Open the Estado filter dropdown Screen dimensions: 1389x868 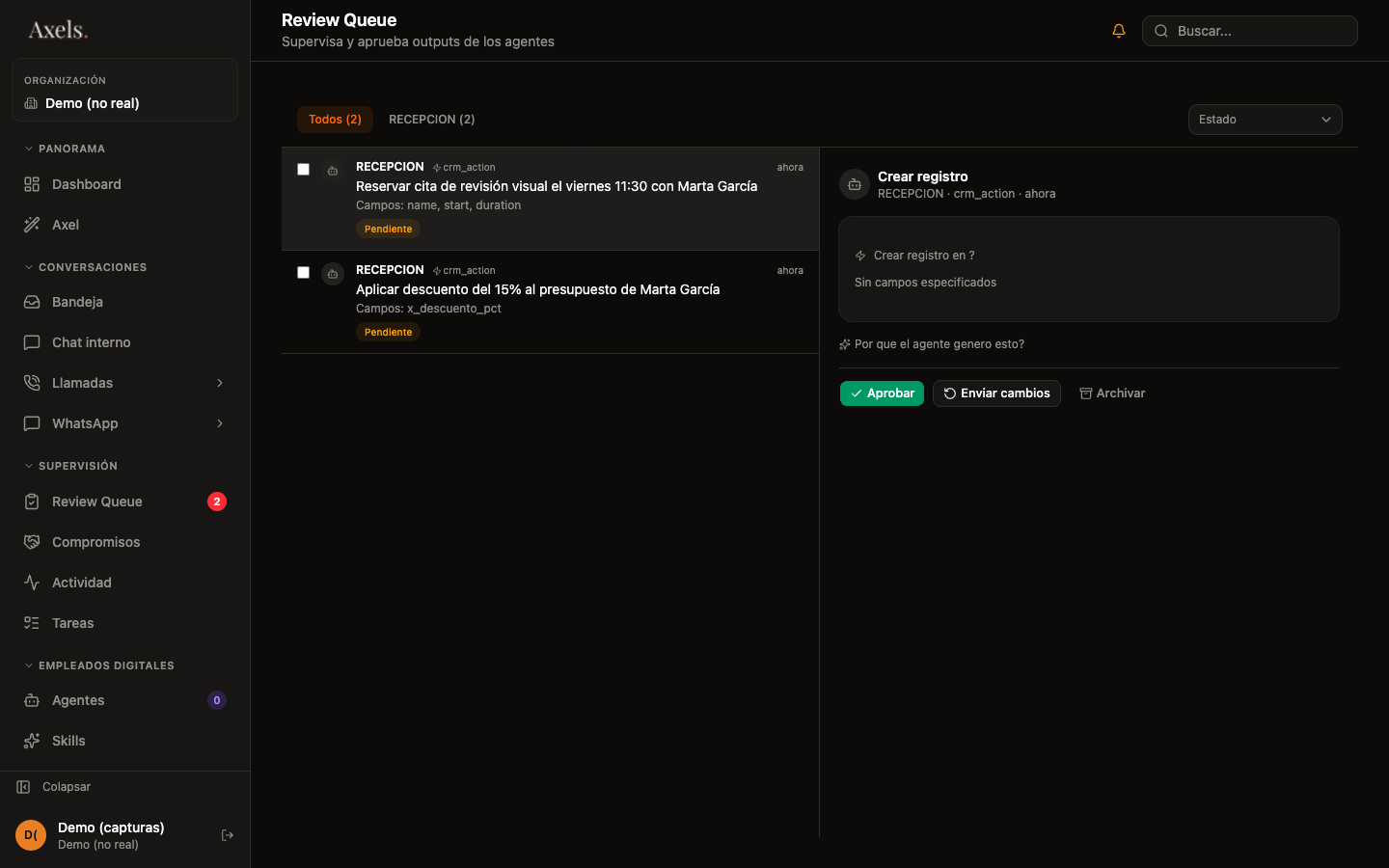(x=1265, y=120)
